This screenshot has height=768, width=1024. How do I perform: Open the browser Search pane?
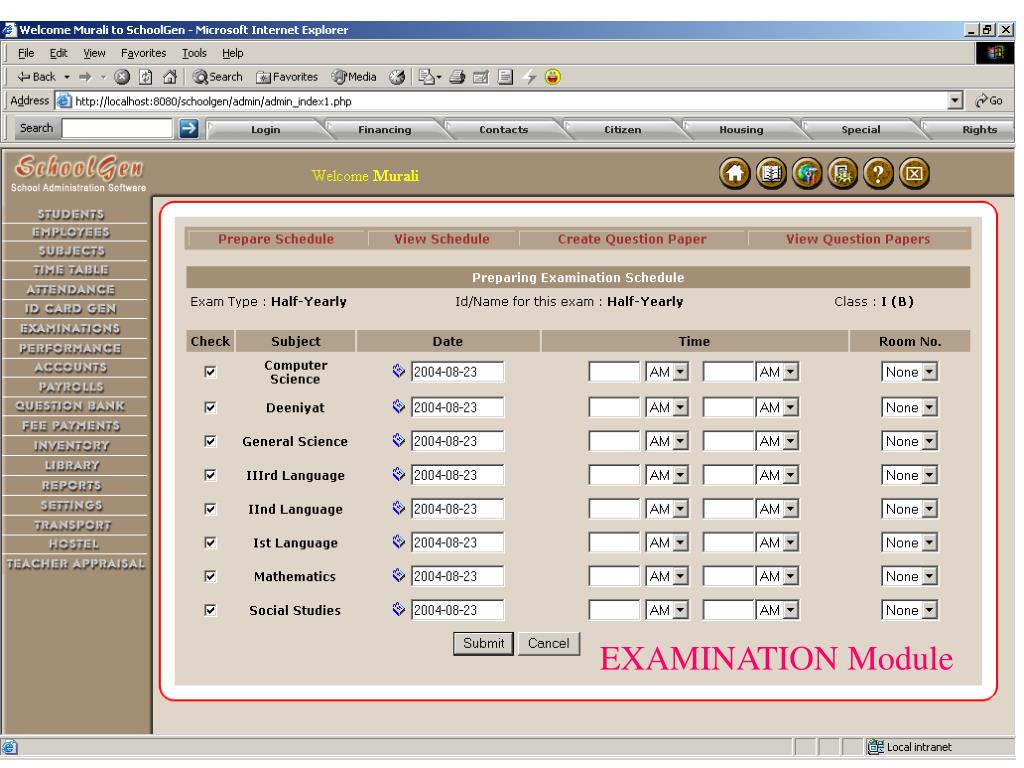click(217, 77)
